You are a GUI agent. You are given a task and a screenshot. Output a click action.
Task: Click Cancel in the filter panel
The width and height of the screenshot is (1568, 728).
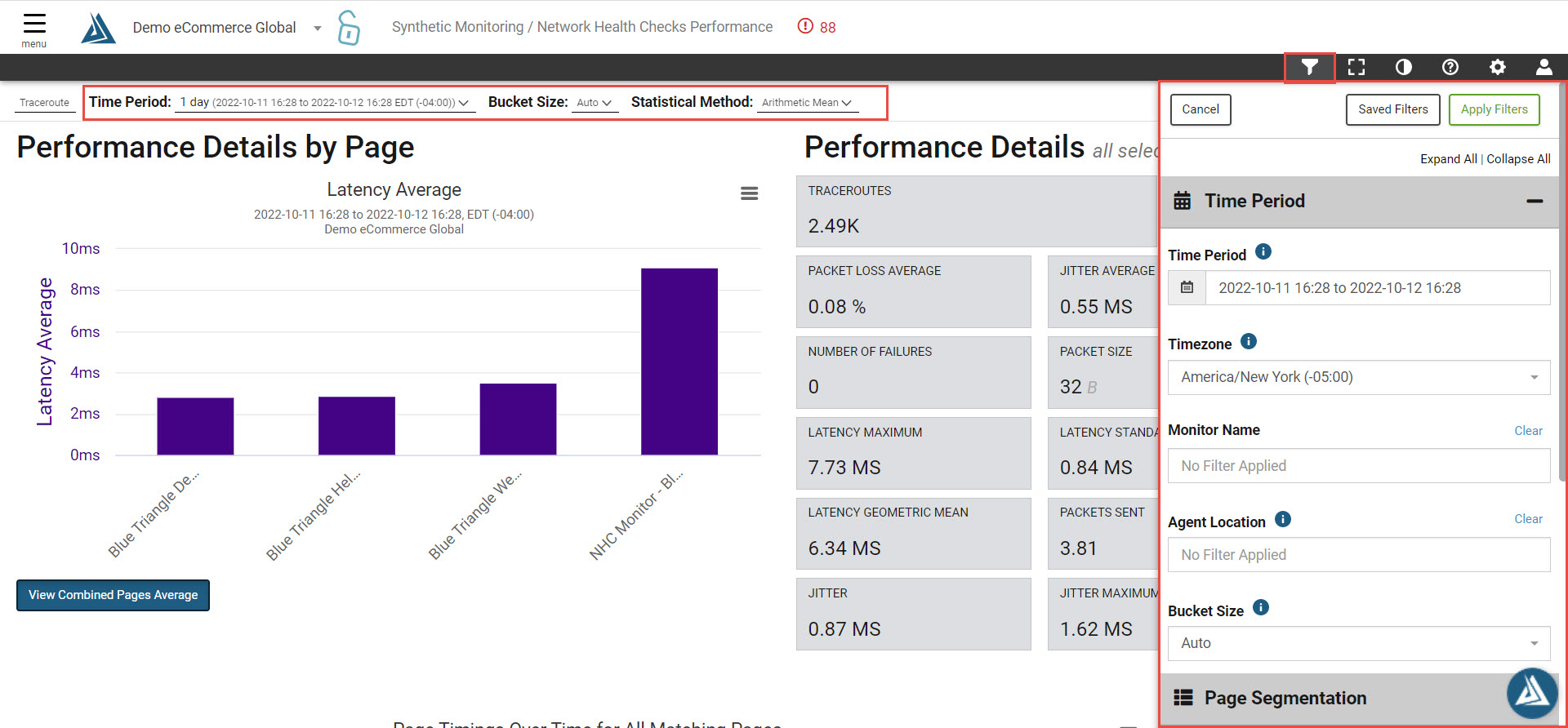pos(1200,109)
